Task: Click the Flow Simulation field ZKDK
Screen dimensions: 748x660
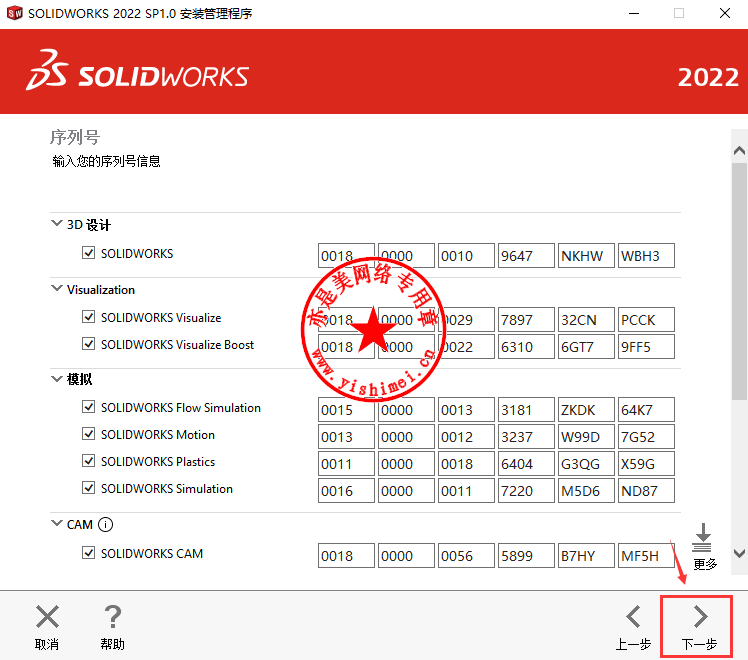Action: (x=586, y=410)
